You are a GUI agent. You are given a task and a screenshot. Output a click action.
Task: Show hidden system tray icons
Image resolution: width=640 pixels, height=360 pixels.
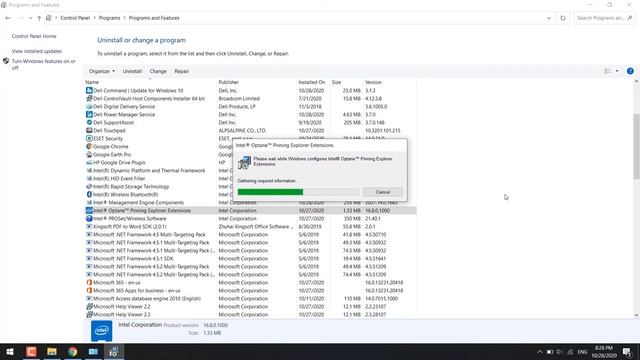coord(540,352)
